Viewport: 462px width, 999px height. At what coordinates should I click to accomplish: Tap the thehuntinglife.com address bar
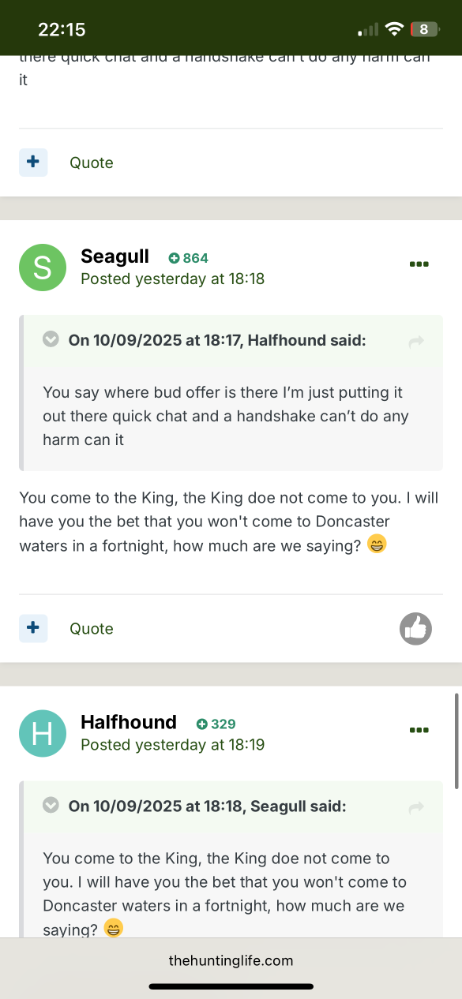(x=231, y=961)
